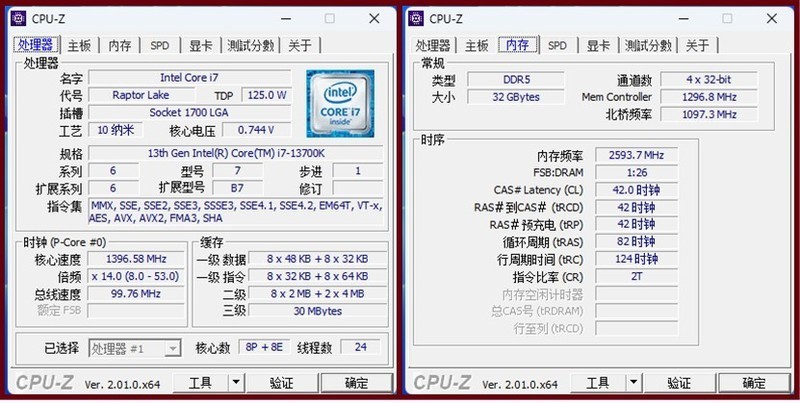Click the core count value 8P + 8E
The height and width of the screenshot is (403, 800).
(264, 347)
